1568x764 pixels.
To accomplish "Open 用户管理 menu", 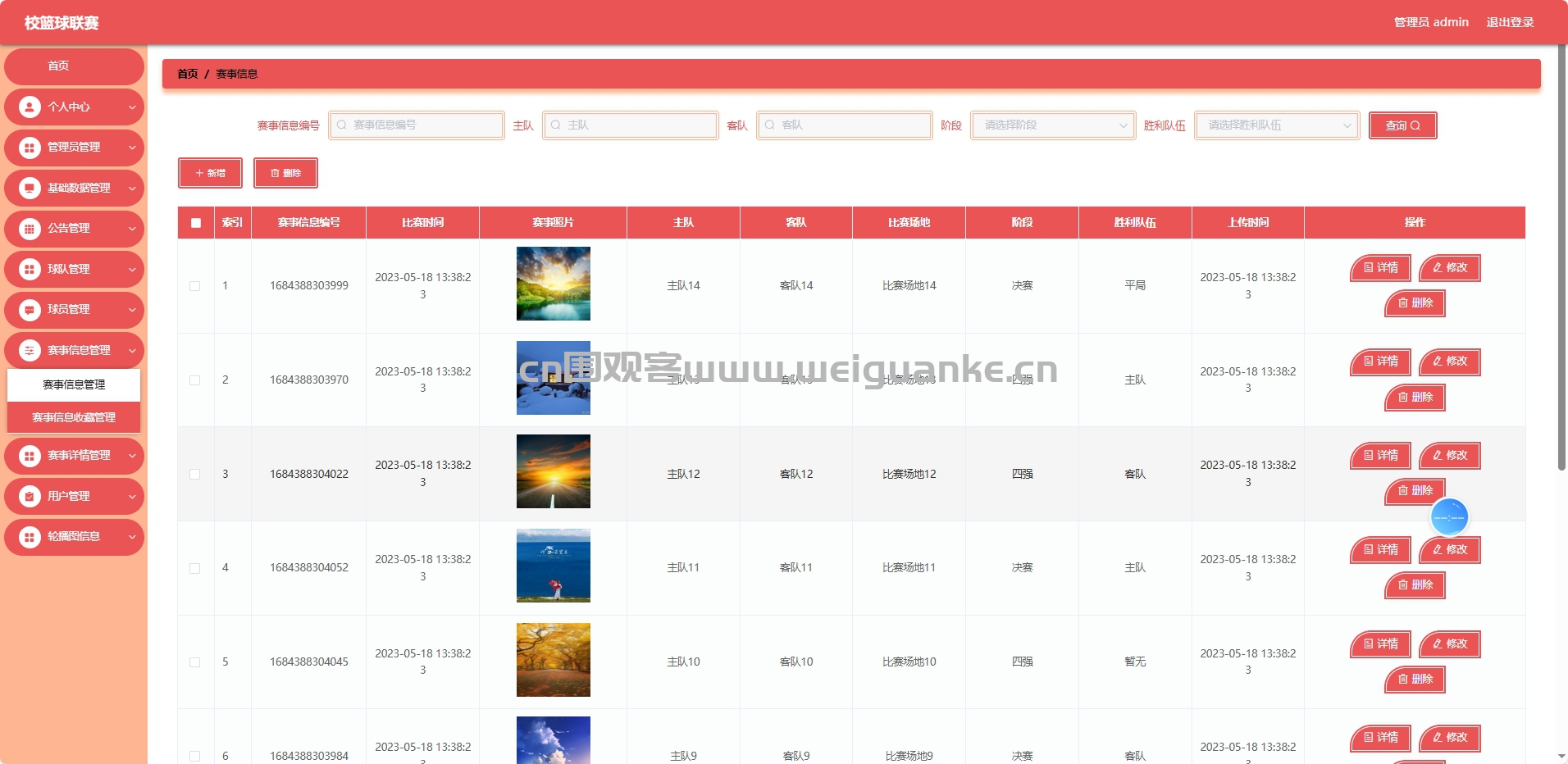I will point(74,496).
